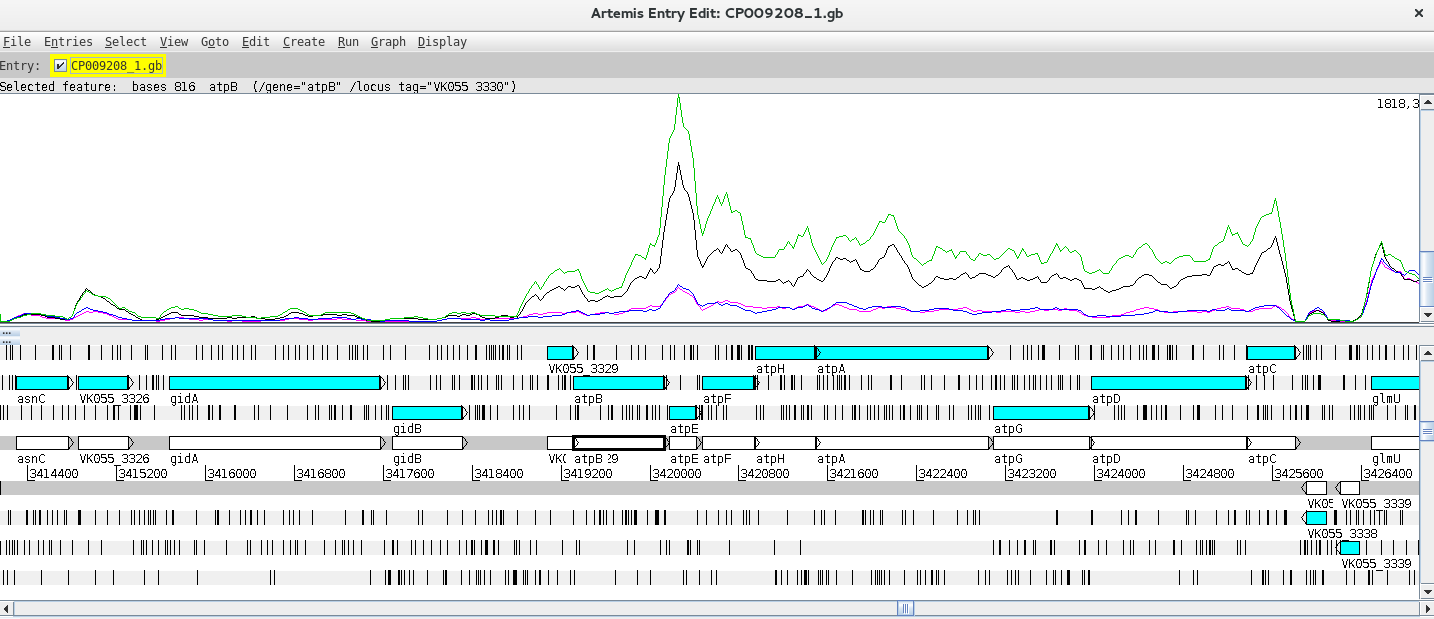Open the File menu

pos(17,42)
